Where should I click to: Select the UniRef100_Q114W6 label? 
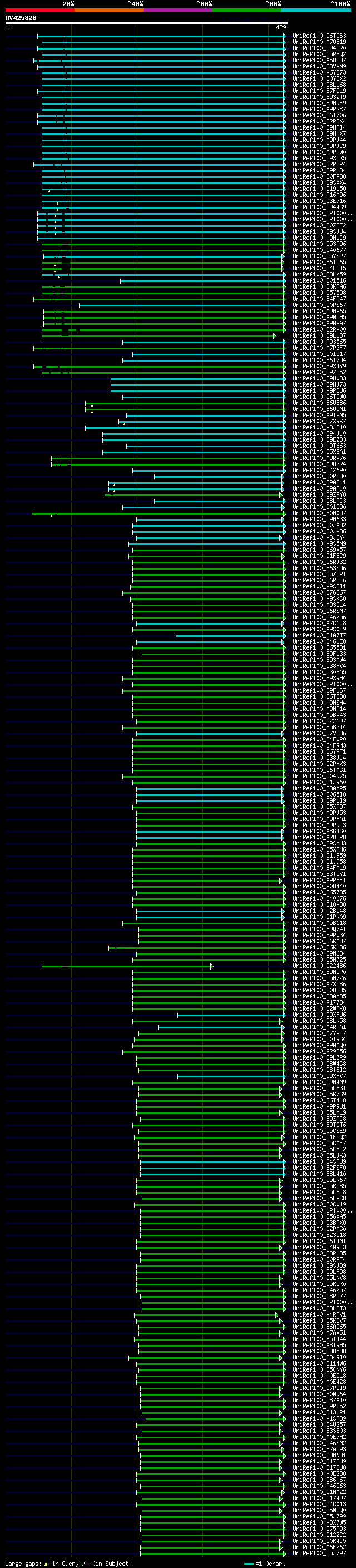[319, 1363]
